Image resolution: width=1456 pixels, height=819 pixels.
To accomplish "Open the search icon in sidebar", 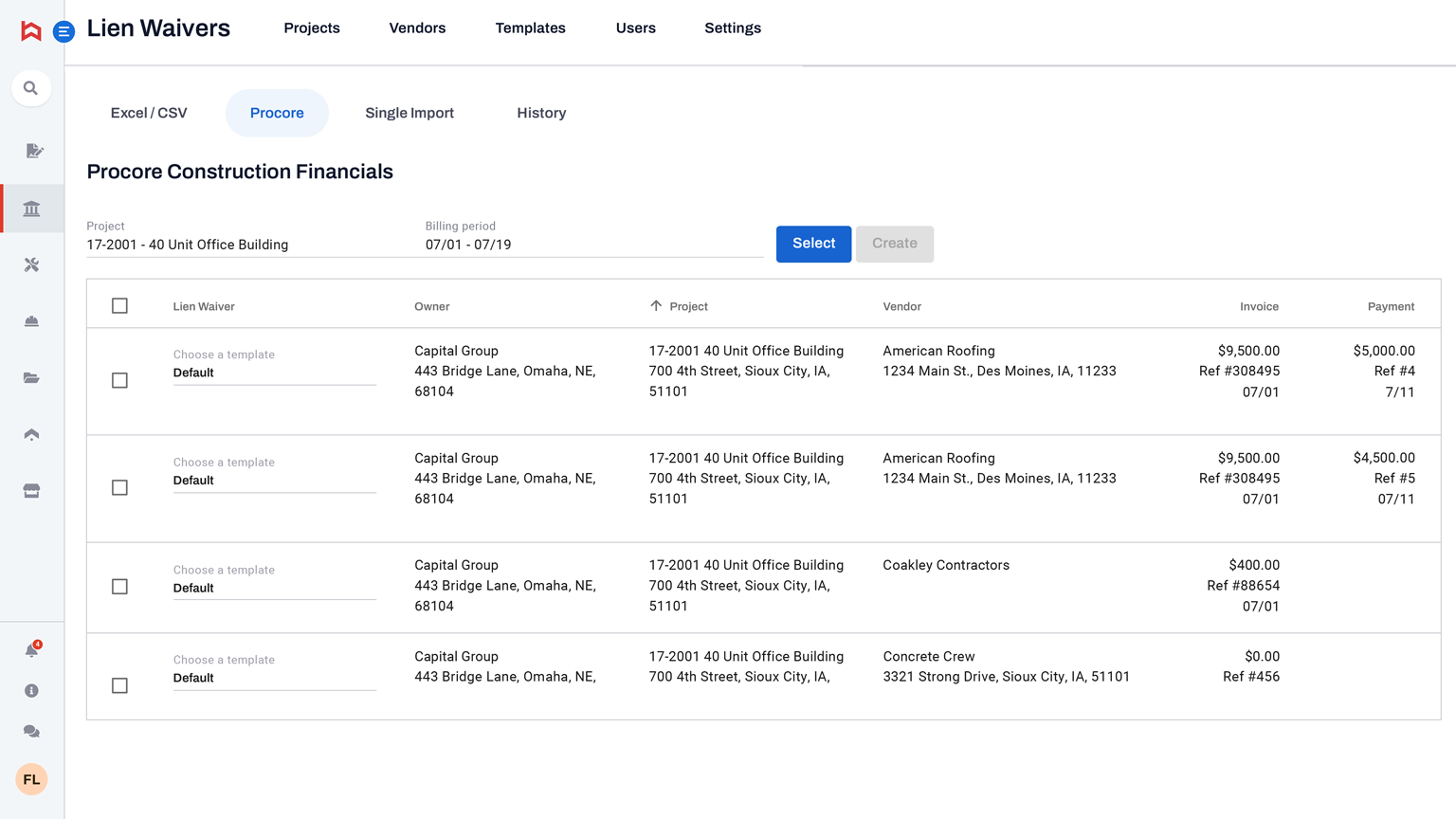I will coord(31,88).
